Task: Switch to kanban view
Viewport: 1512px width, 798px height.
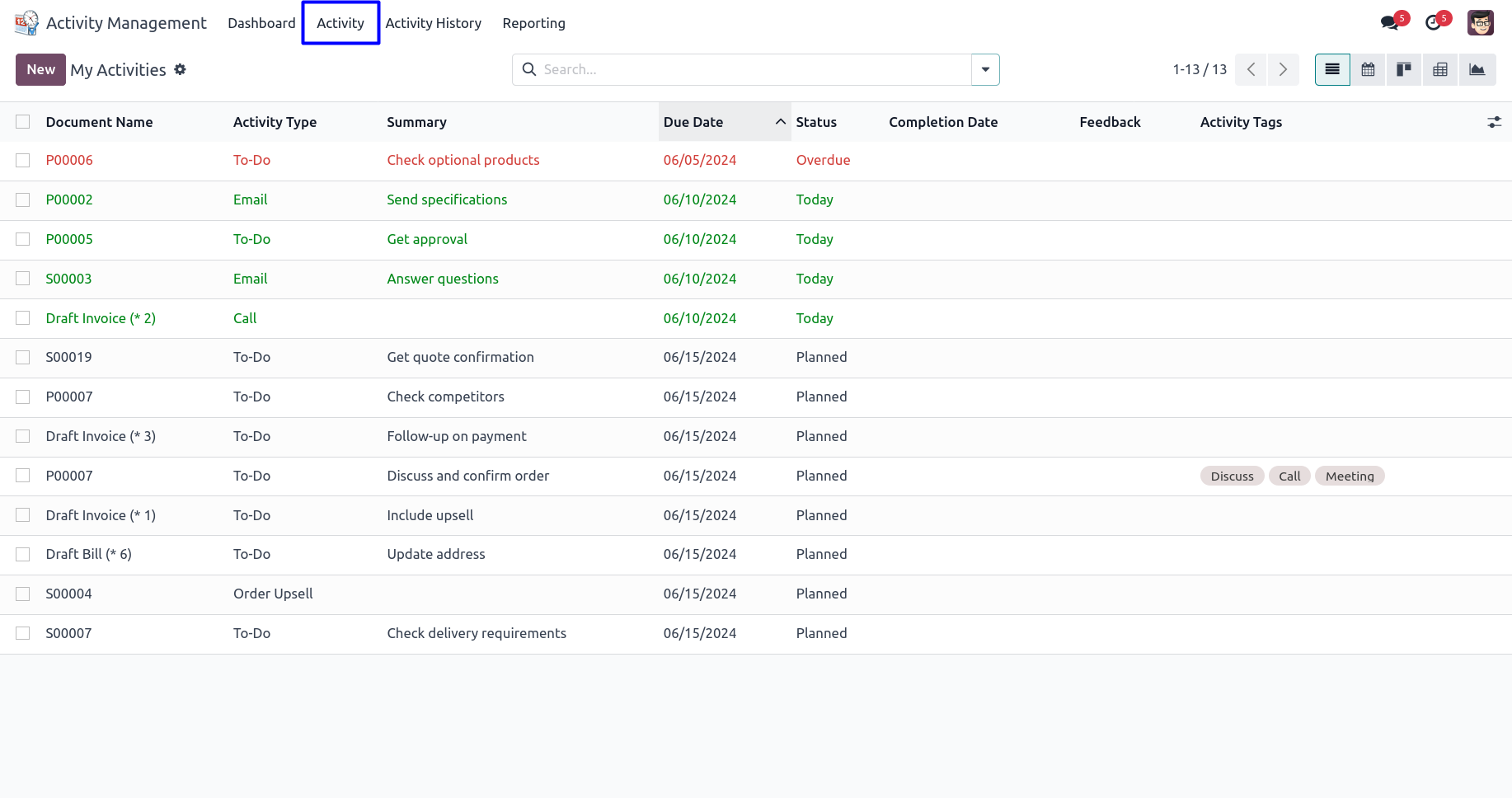Action: point(1404,70)
